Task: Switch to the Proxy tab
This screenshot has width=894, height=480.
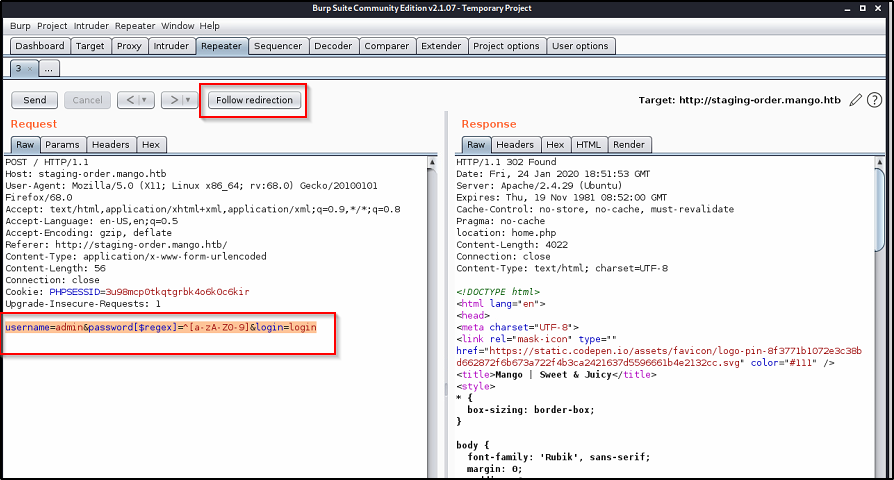Action: pyautogui.click(x=129, y=46)
